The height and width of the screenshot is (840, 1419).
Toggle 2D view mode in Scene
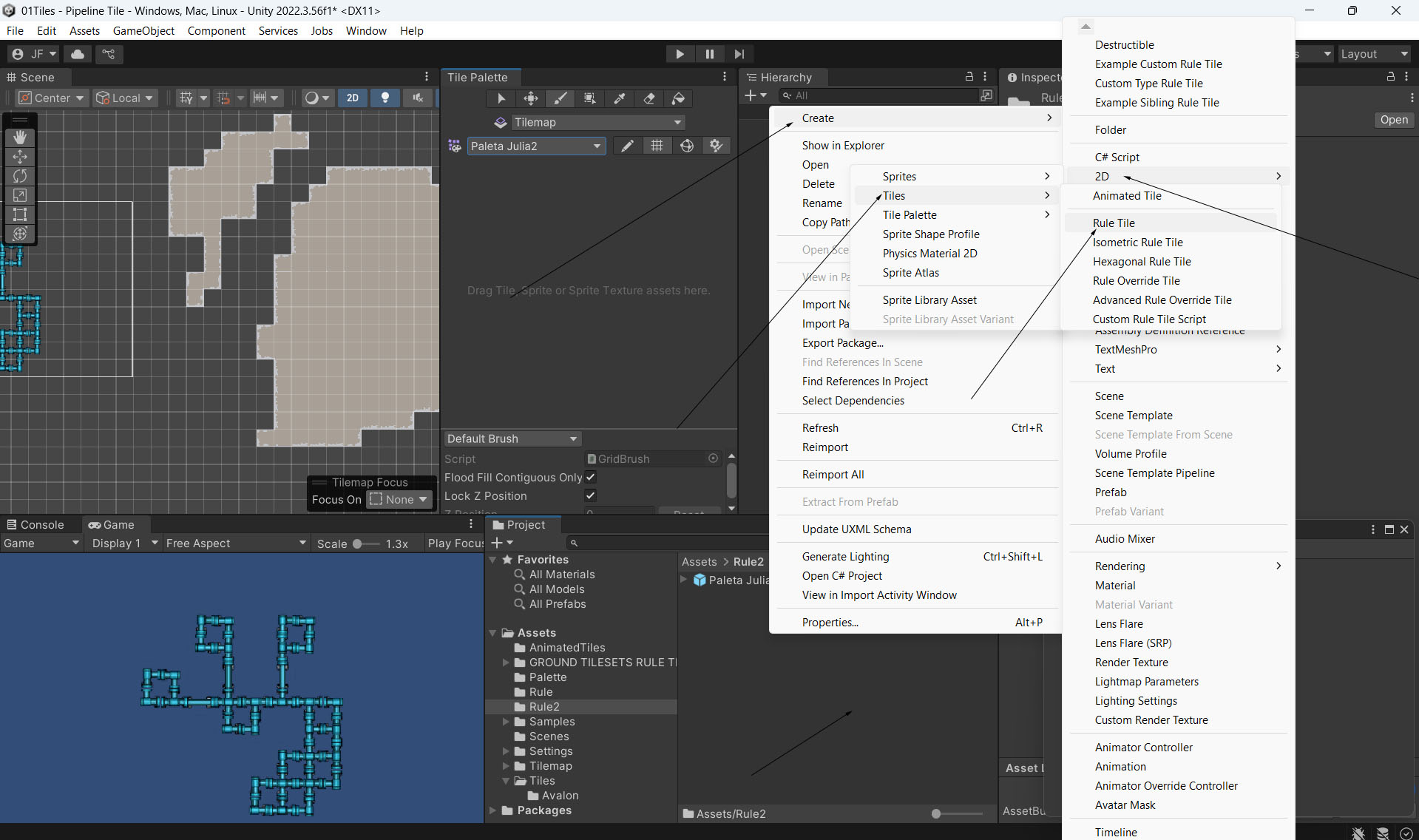(353, 98)
